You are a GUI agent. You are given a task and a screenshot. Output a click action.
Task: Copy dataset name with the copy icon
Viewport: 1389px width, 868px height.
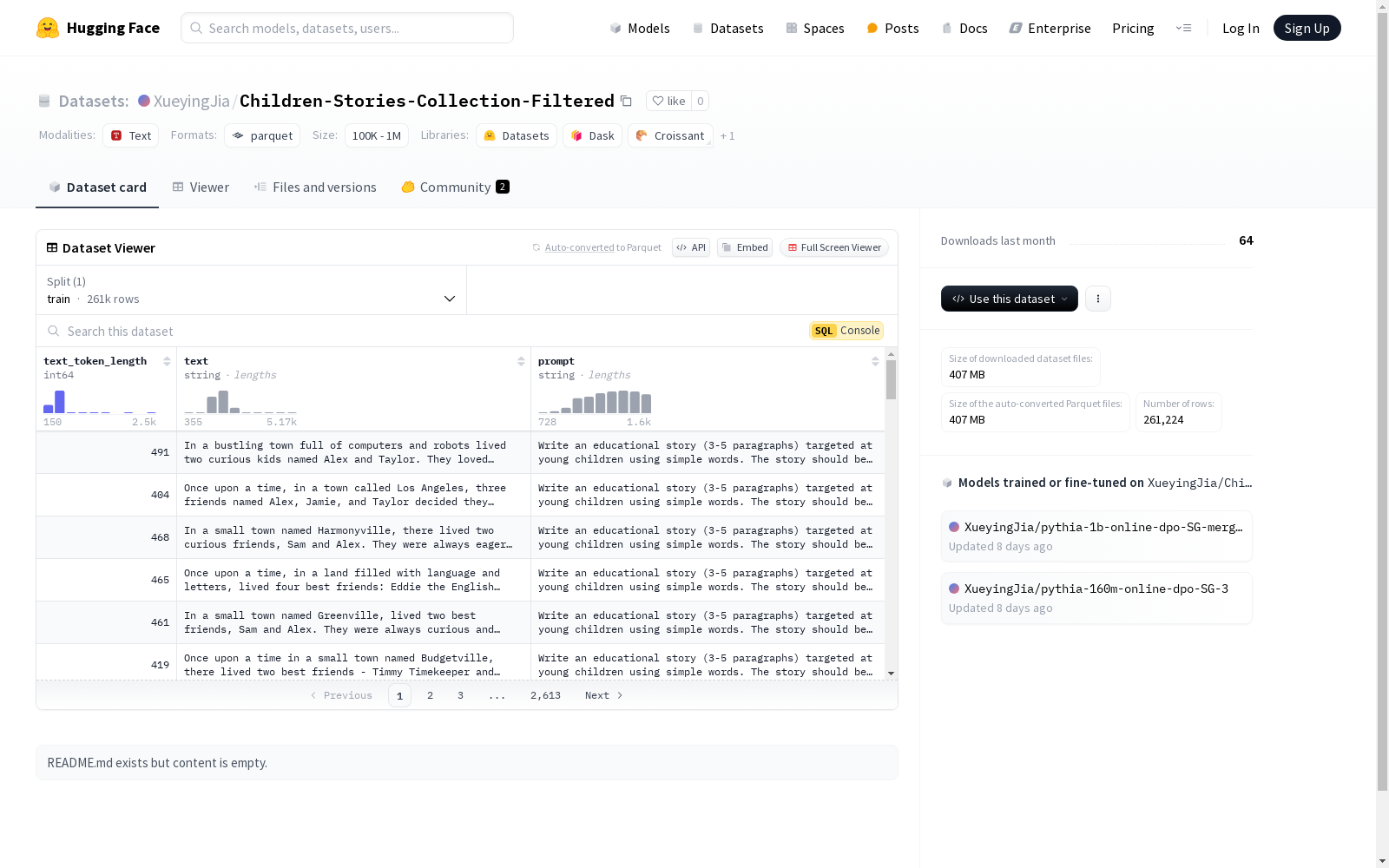pos(626,101)
